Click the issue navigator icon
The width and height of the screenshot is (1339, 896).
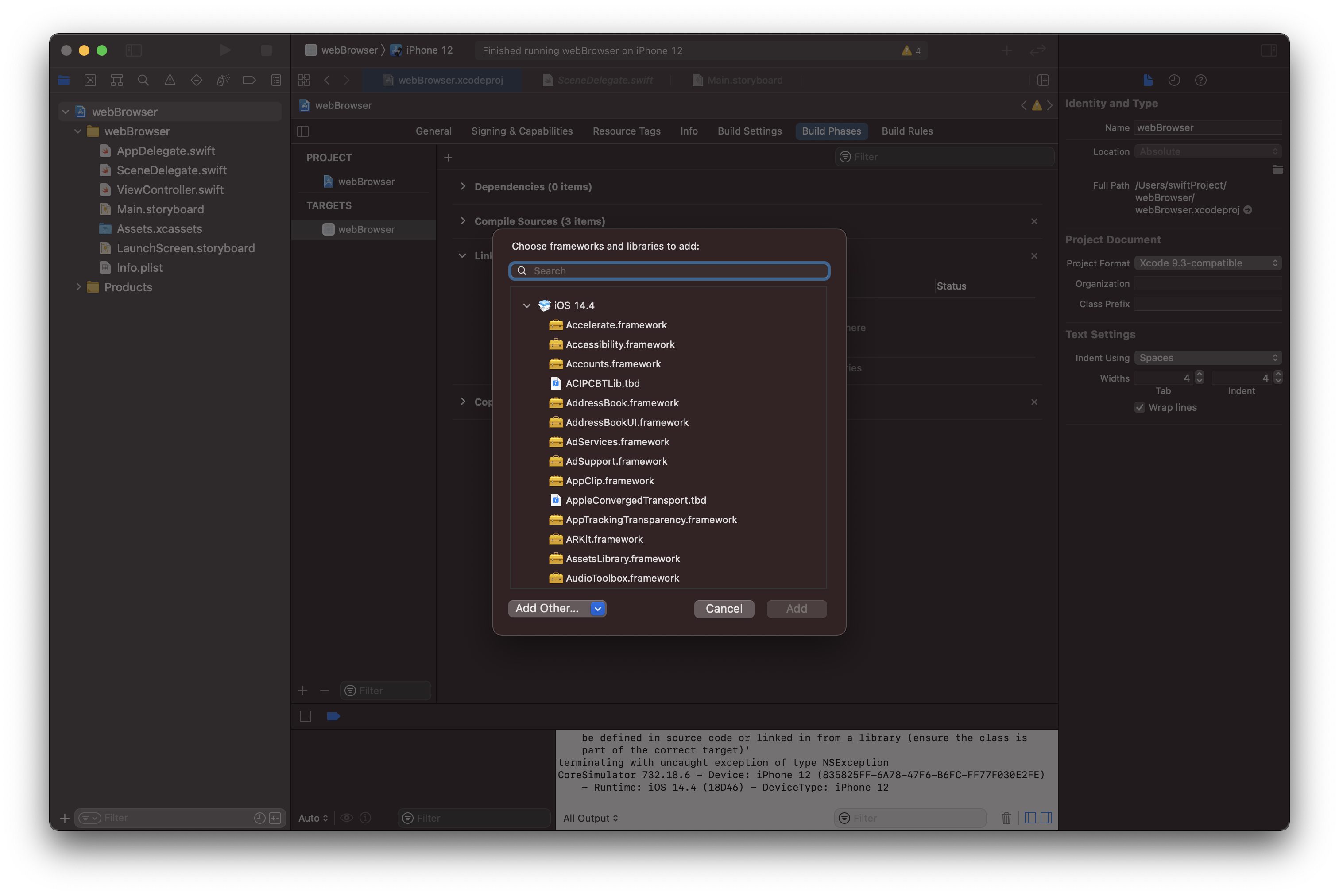[x=167, y=80]
